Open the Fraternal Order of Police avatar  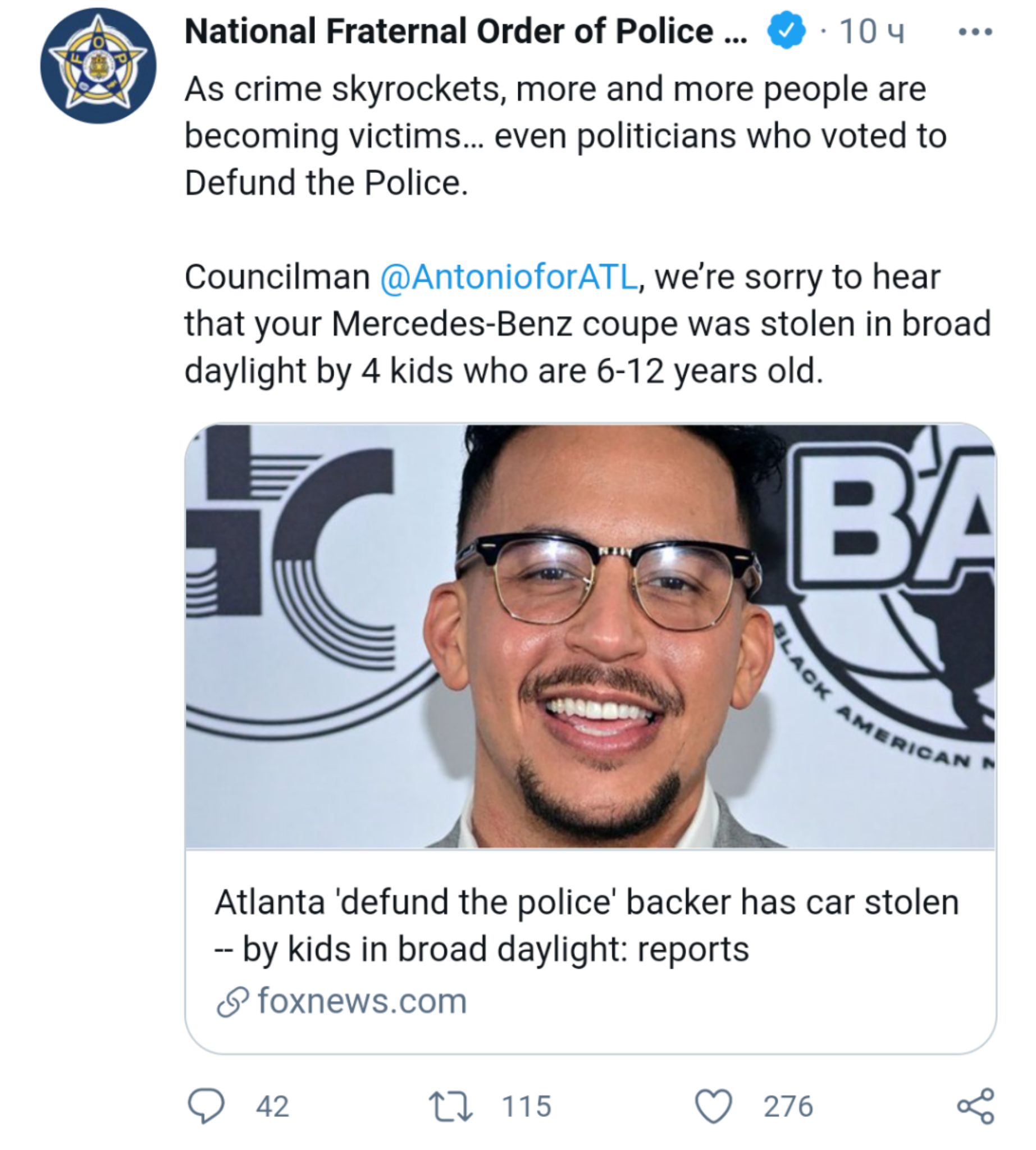98,66
